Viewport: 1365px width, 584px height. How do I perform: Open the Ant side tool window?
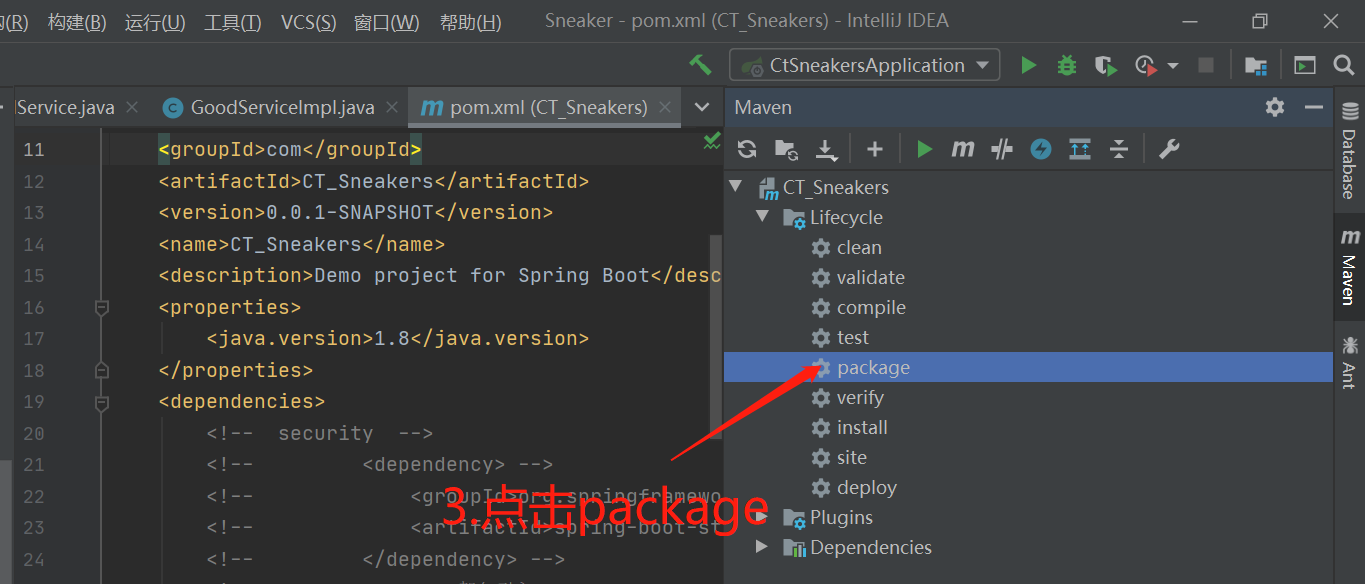(1350, 362)
